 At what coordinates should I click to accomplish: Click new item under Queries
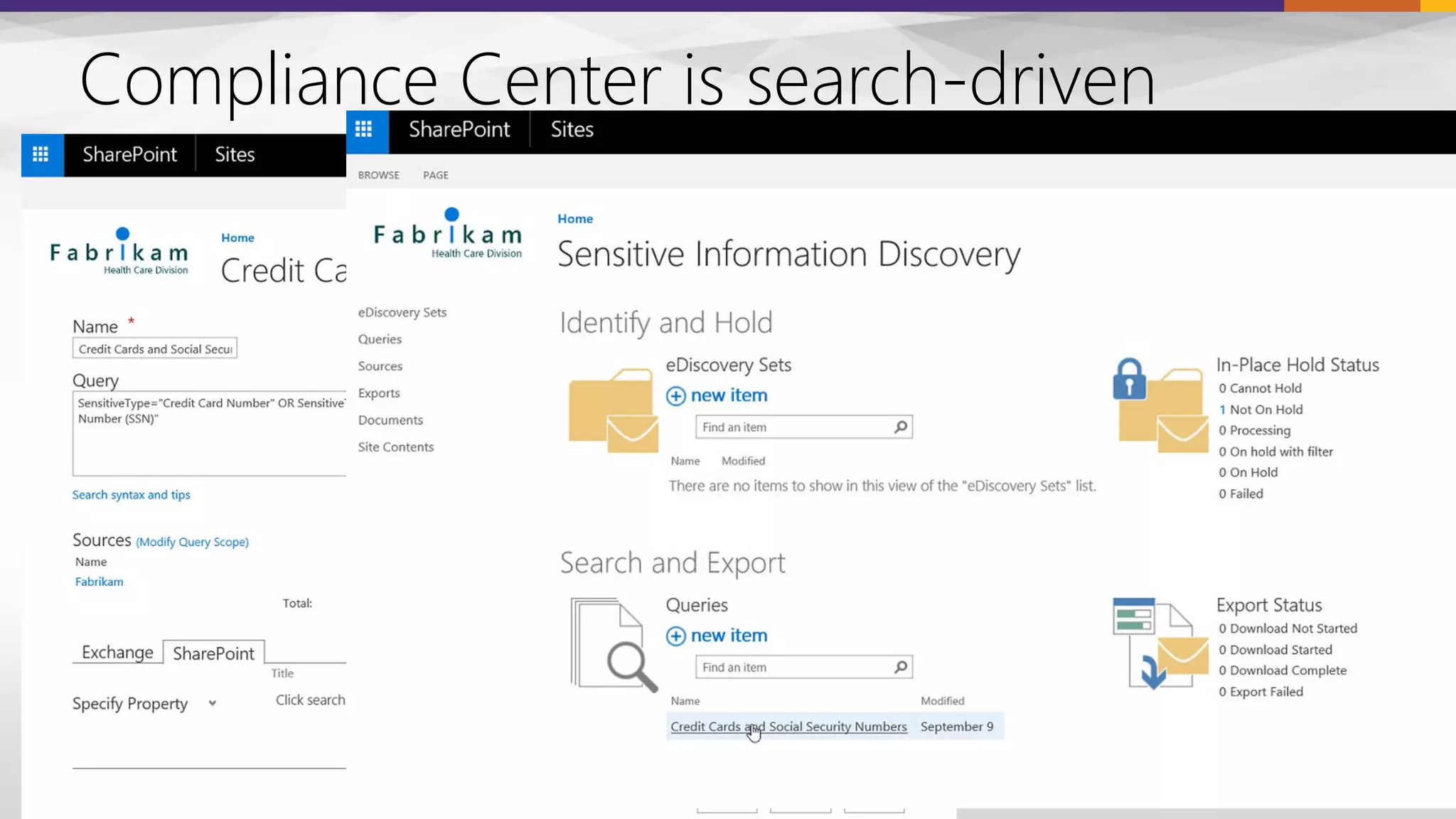tap(729, 636)
